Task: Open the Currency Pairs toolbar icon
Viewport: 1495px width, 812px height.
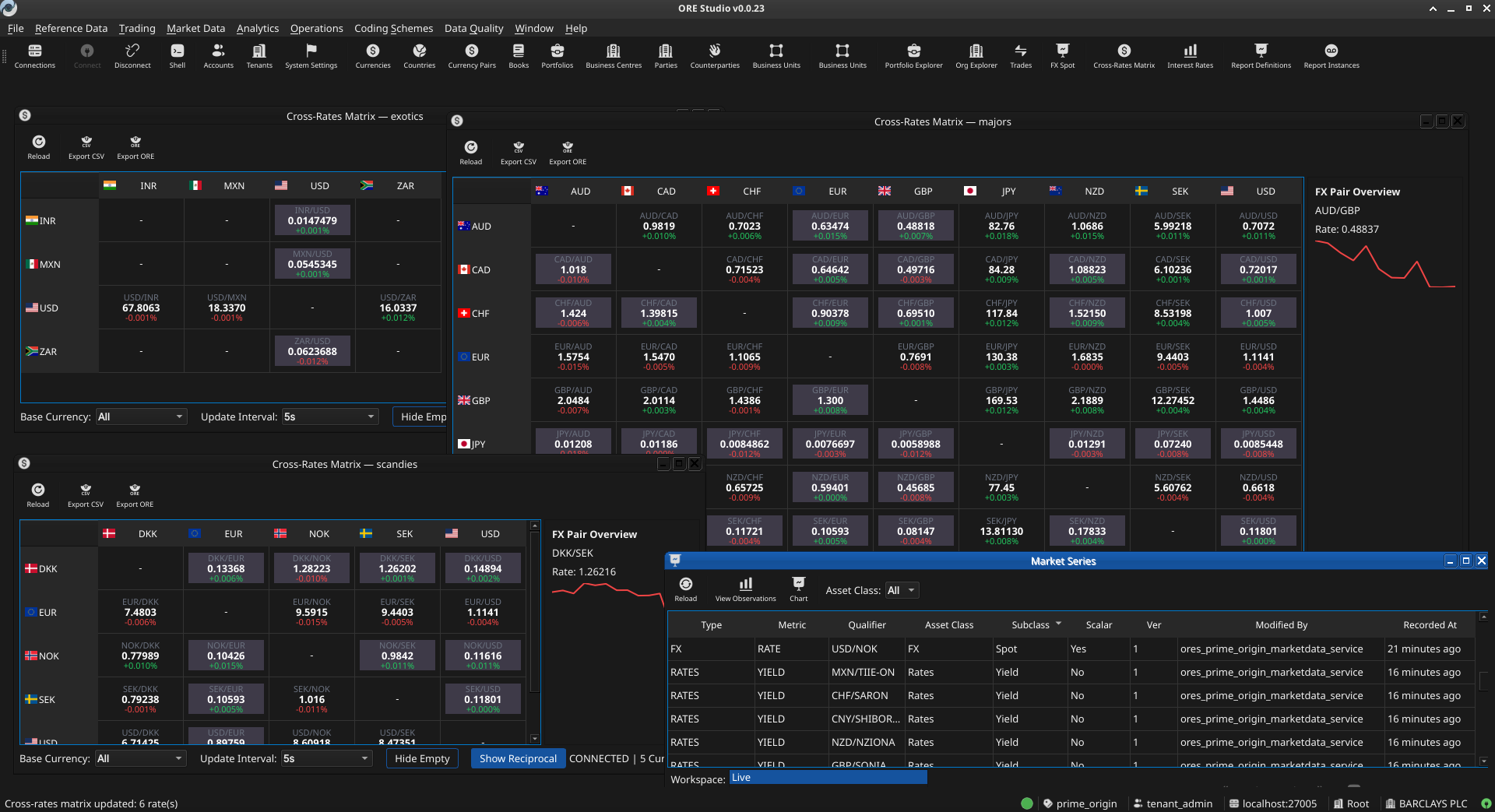Action: pos(472,56)
